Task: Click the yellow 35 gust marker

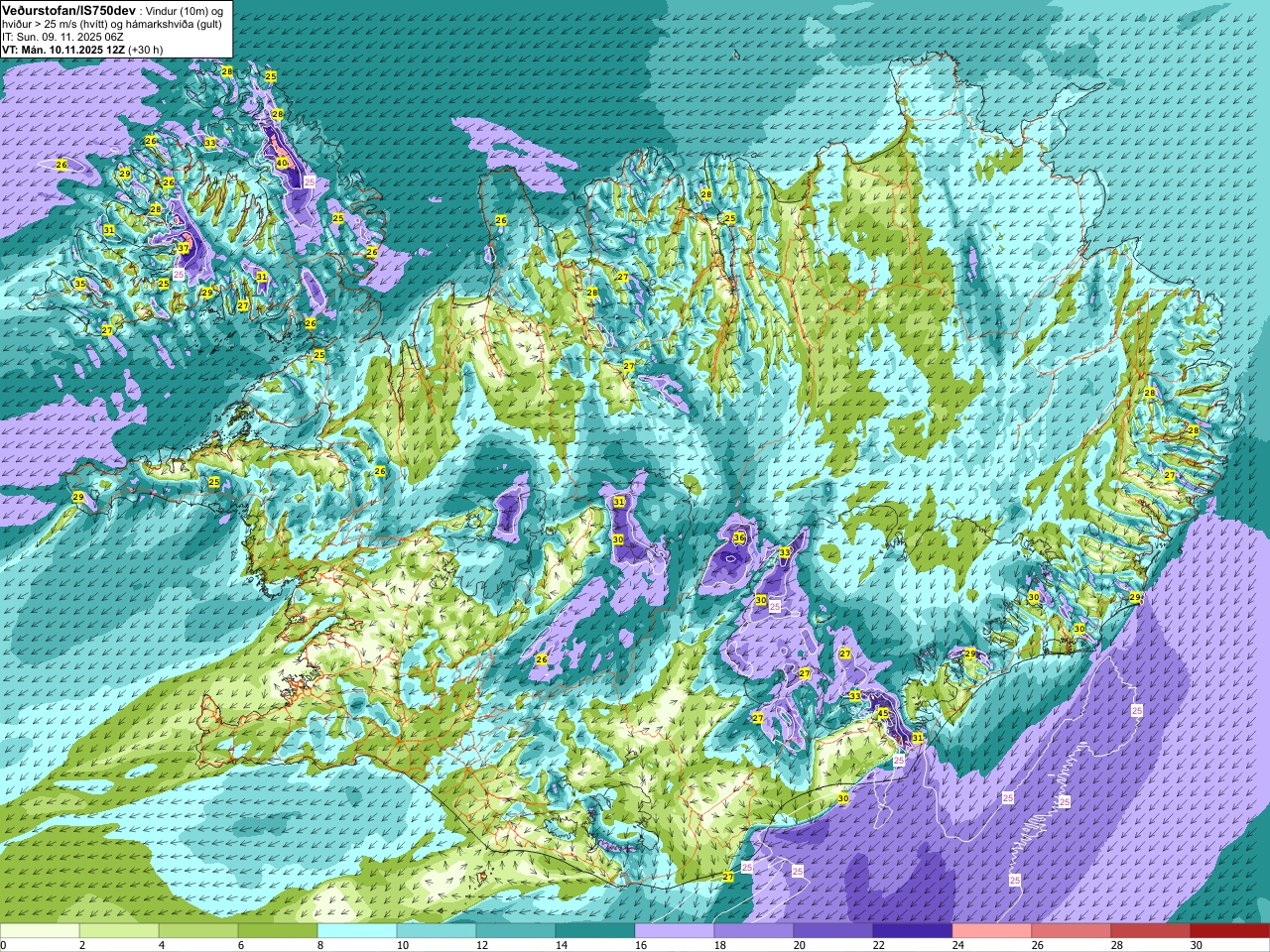Action: [80, 285]
